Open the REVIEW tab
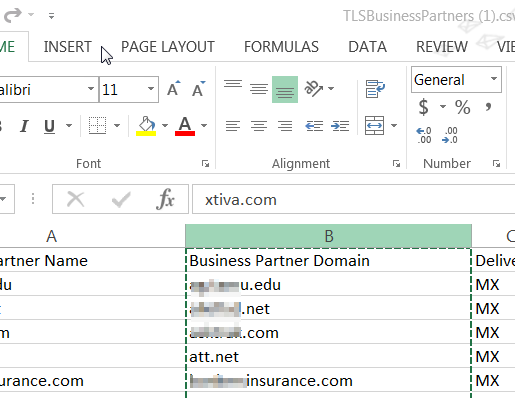Screen dimensions: 515x398 click(442, 47)
